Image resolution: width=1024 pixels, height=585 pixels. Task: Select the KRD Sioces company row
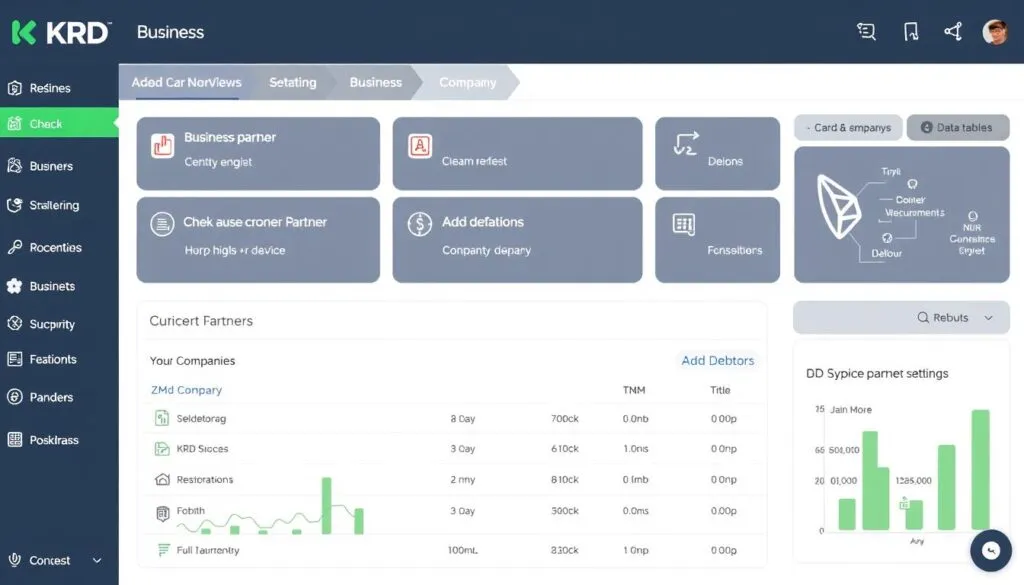click(x=202, y=449)
